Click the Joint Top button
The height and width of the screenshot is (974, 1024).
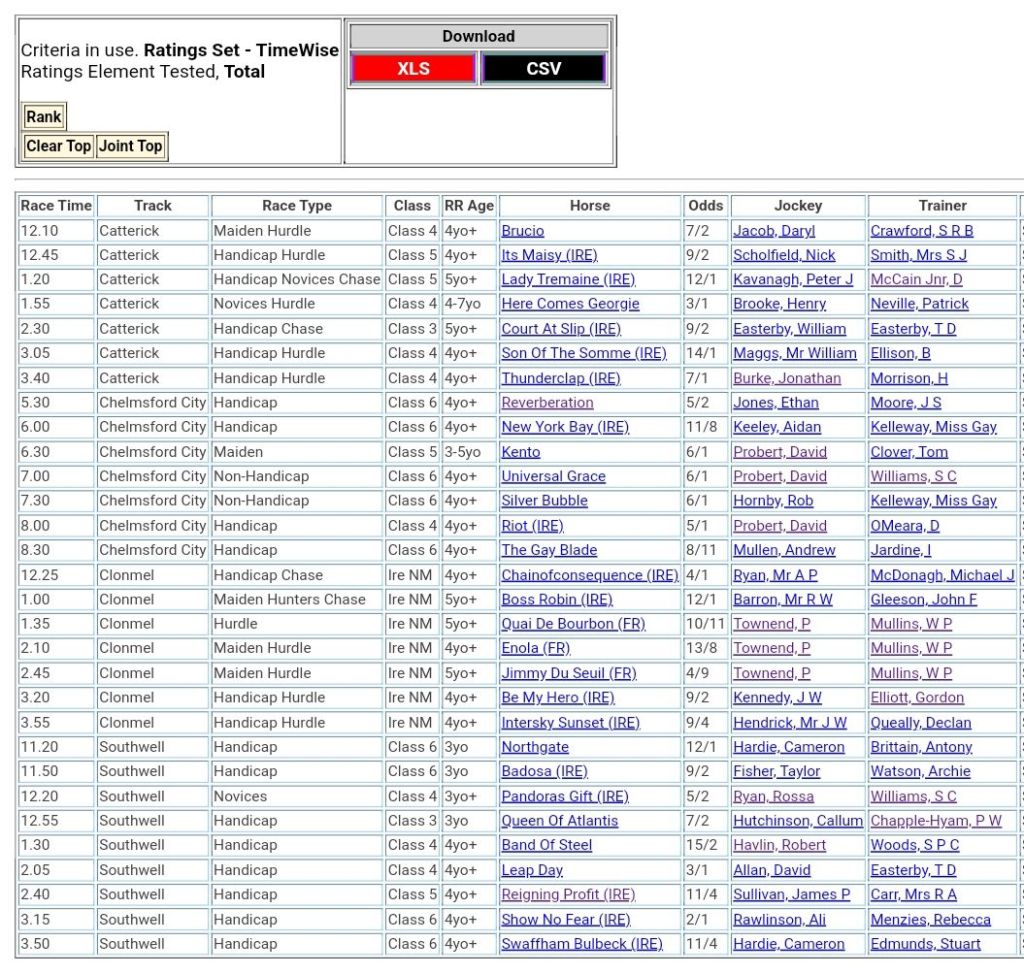[x=130, y=146]
